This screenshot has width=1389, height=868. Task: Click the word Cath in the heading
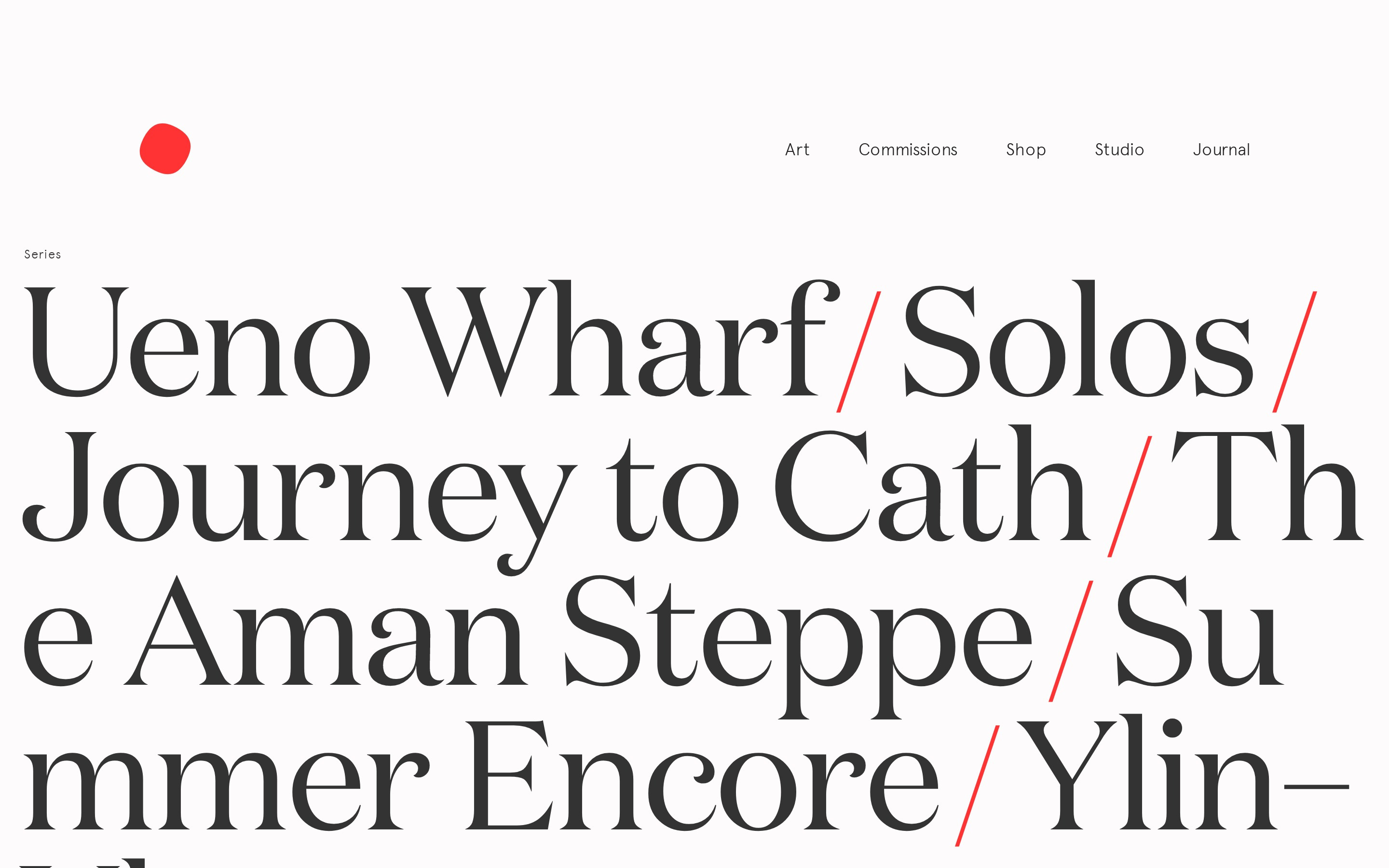tap(930, 488)
